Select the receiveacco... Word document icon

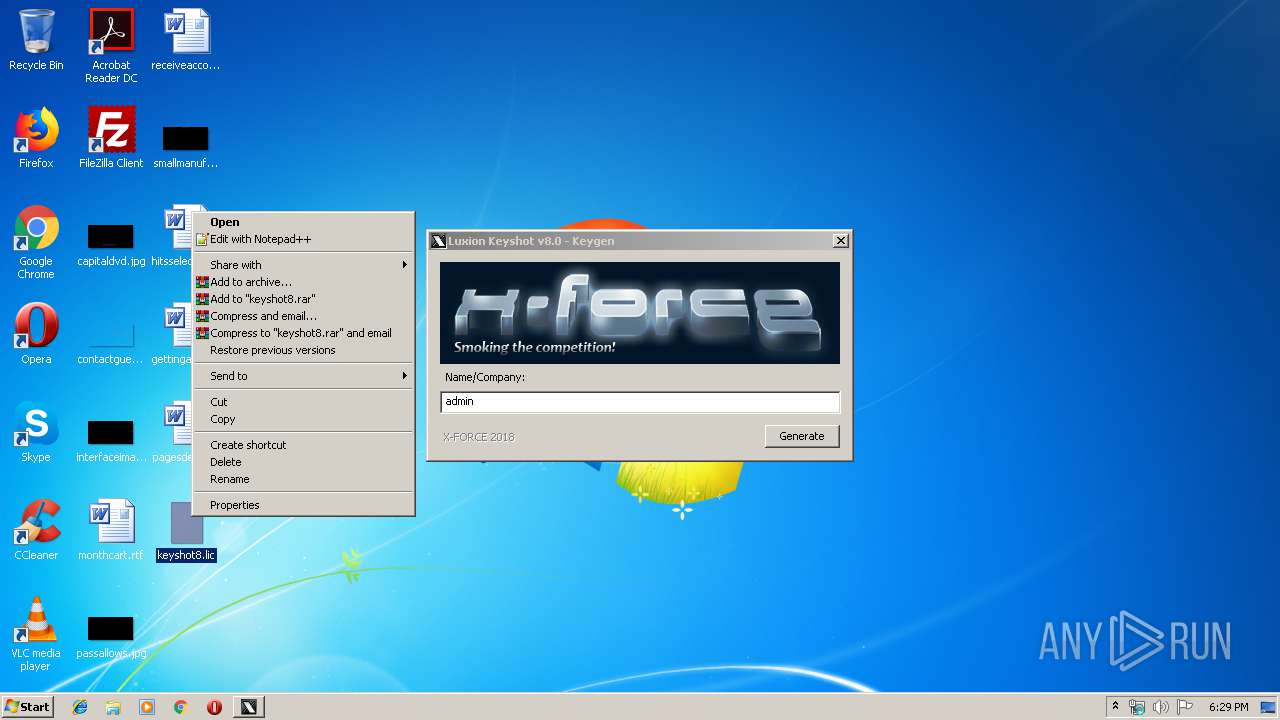pos(186,40)
